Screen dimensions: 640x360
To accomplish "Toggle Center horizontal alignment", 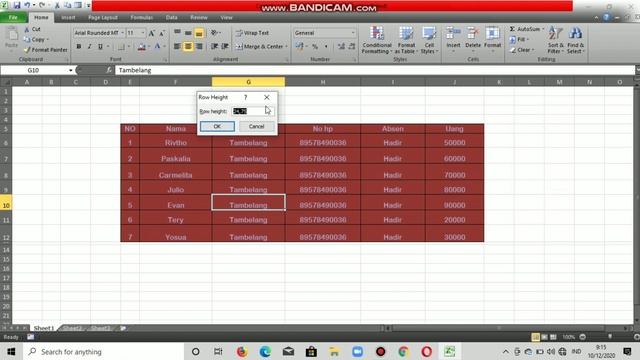I will click(188, 47).
